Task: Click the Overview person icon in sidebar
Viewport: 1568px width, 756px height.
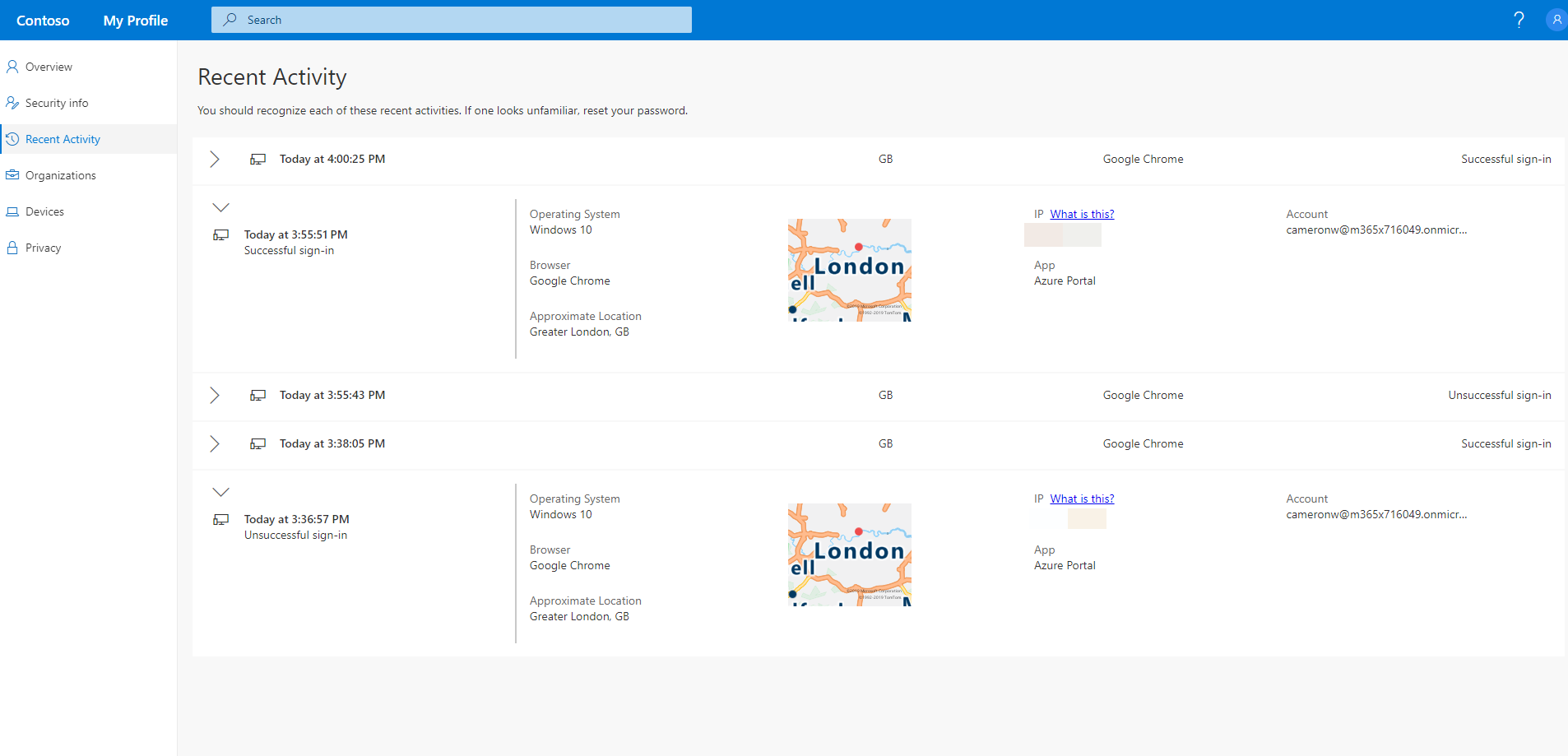Action: 12,67
